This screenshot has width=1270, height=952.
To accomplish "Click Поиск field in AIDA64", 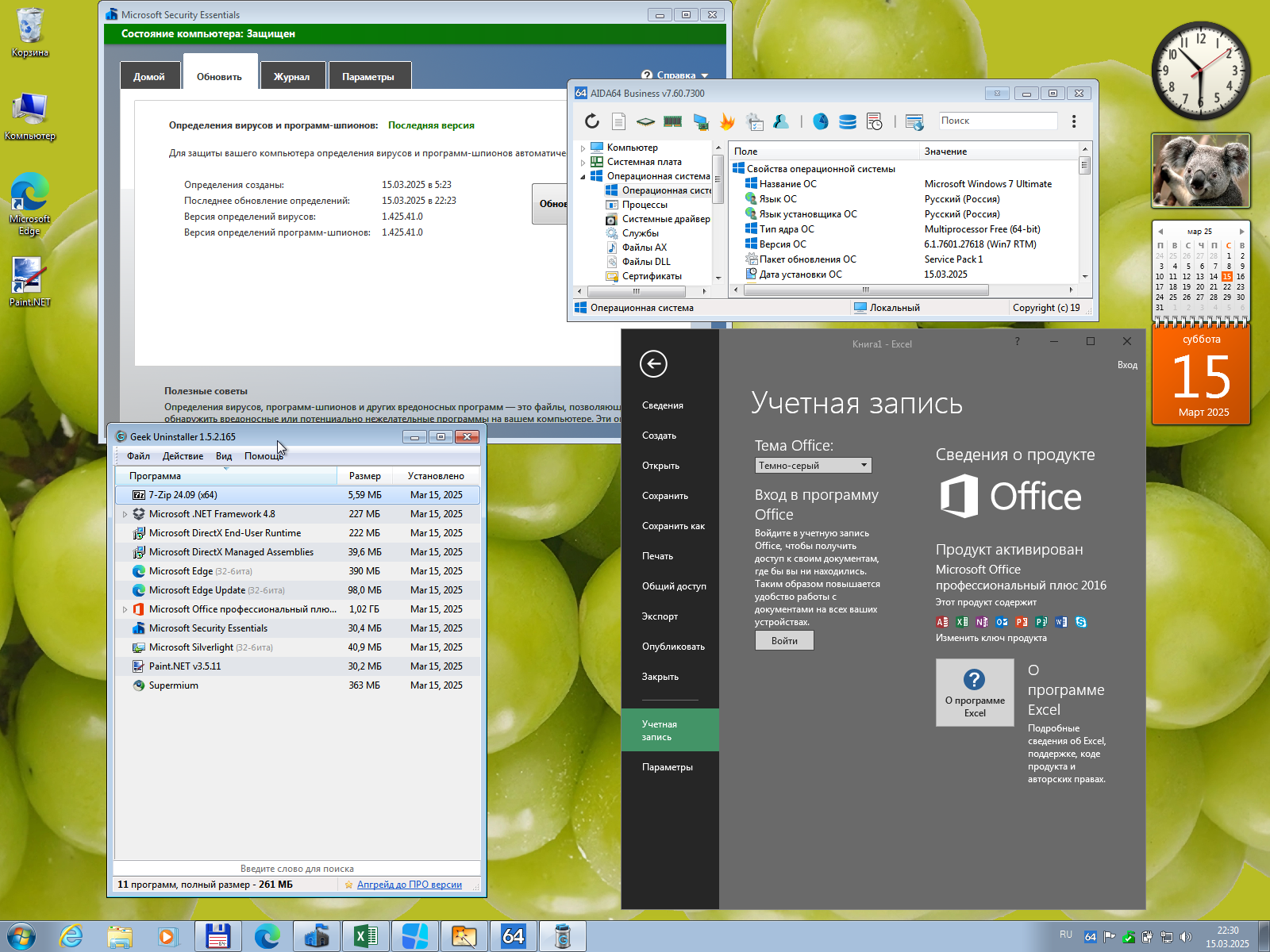I will [998, 121].
